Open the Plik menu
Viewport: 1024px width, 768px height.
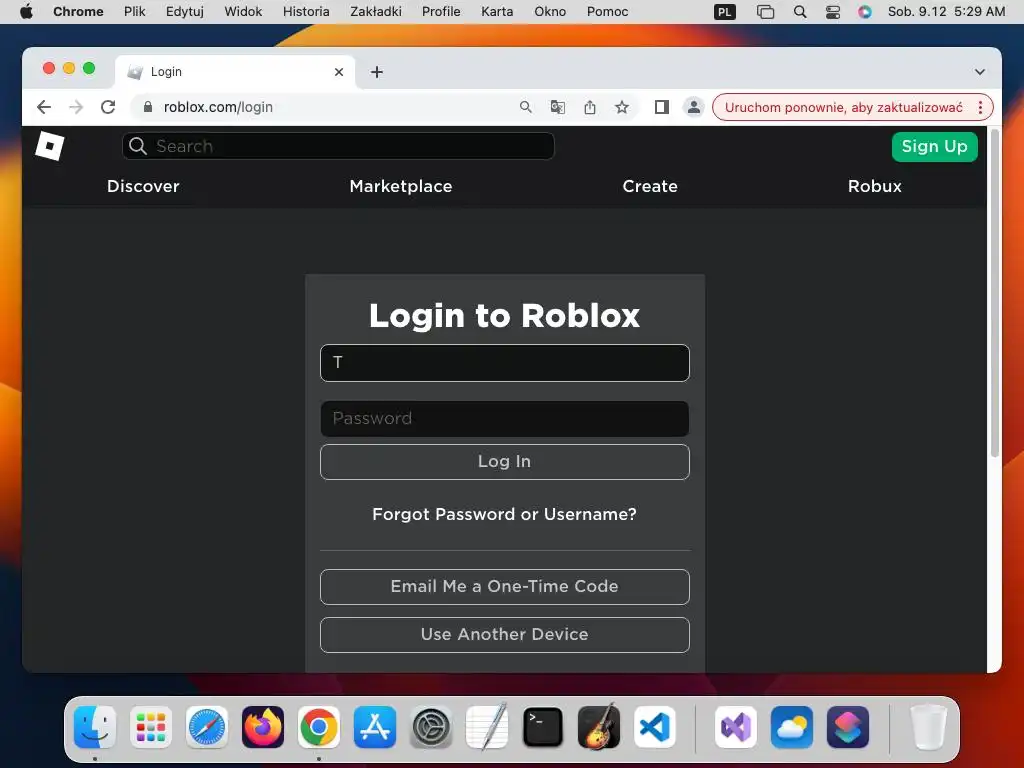click(135, 12)
